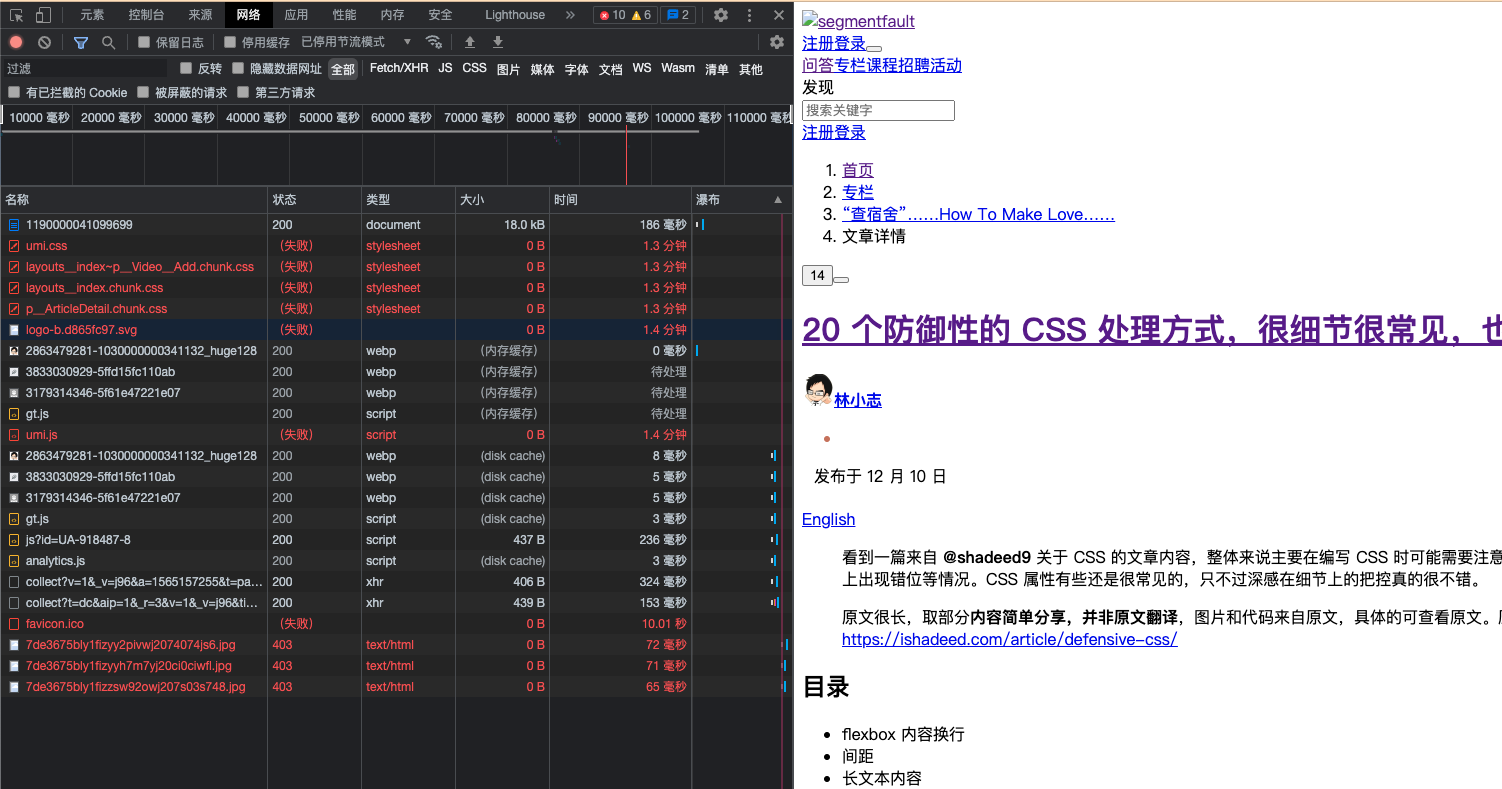Screen dimensions: 1502x789
Task: Open the 已停用节流模式 throttling dropdown
Action: [x=345, y=42]
